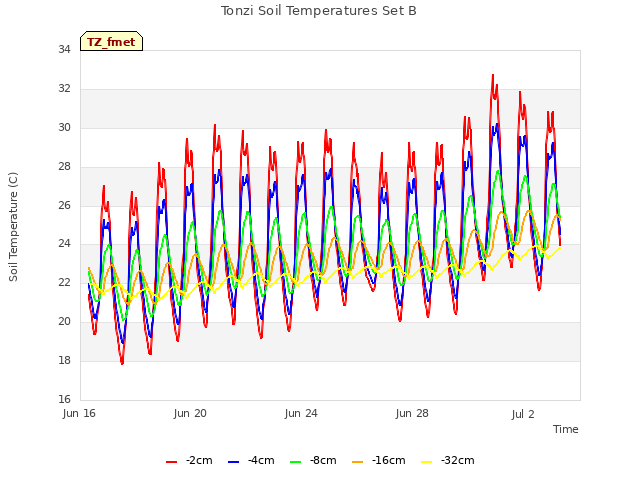640x480 pixels.
Task: Click the Jul 2 date tick label
Action: [x=523, y=414]
